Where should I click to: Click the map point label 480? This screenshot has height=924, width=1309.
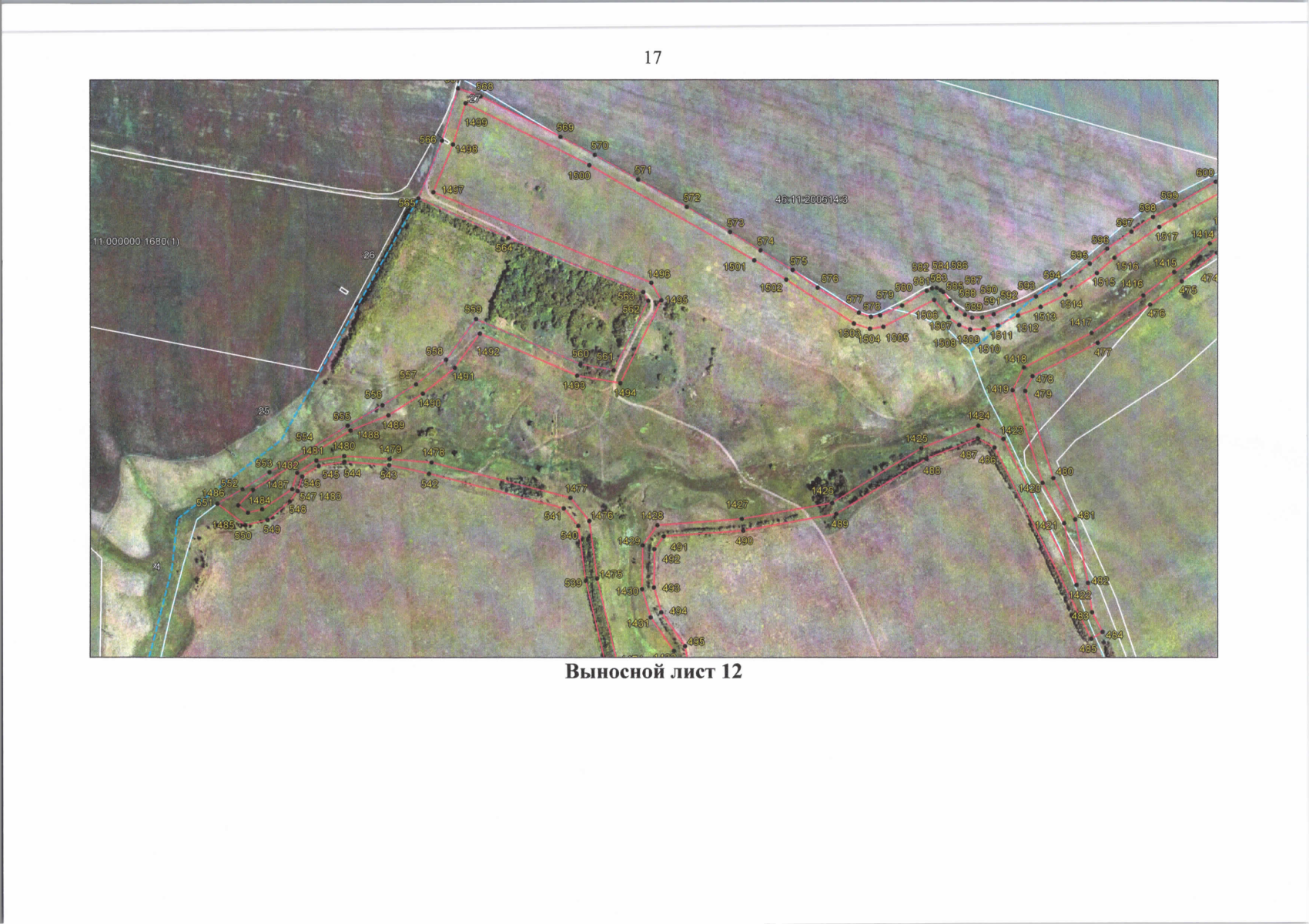click(x=1064, y=471)
